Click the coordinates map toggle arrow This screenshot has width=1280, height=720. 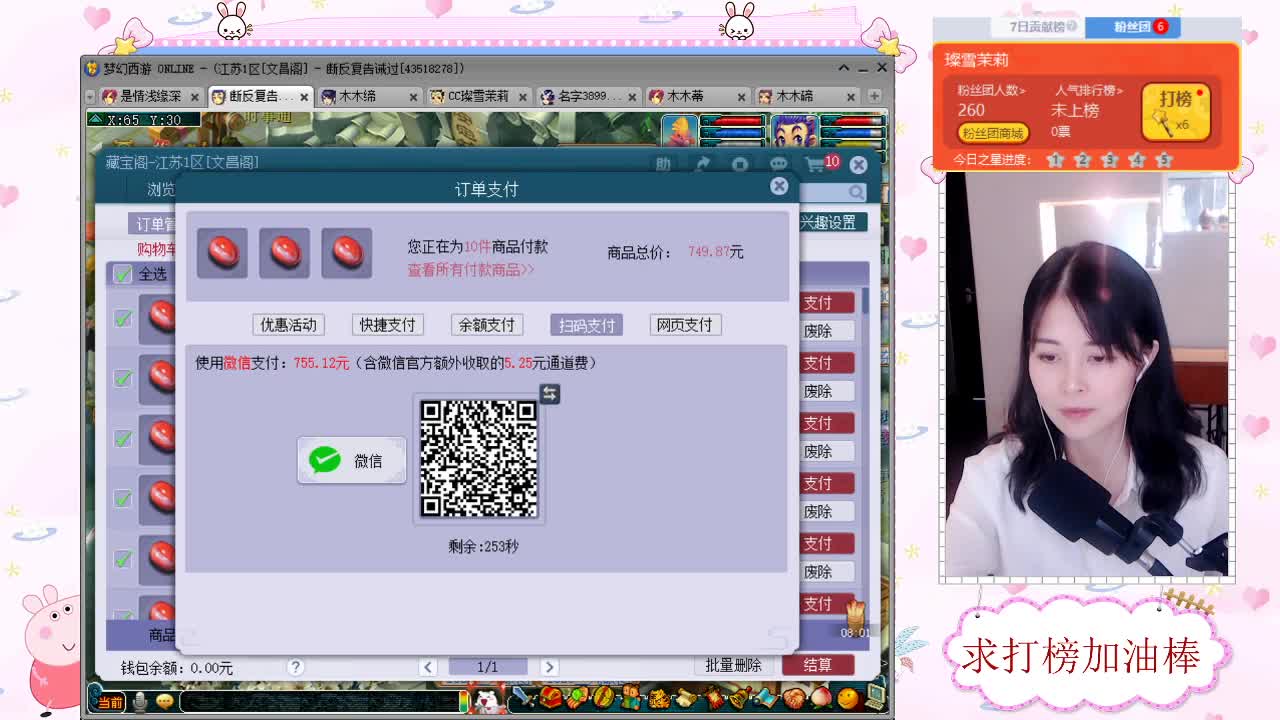click(96, 120)
